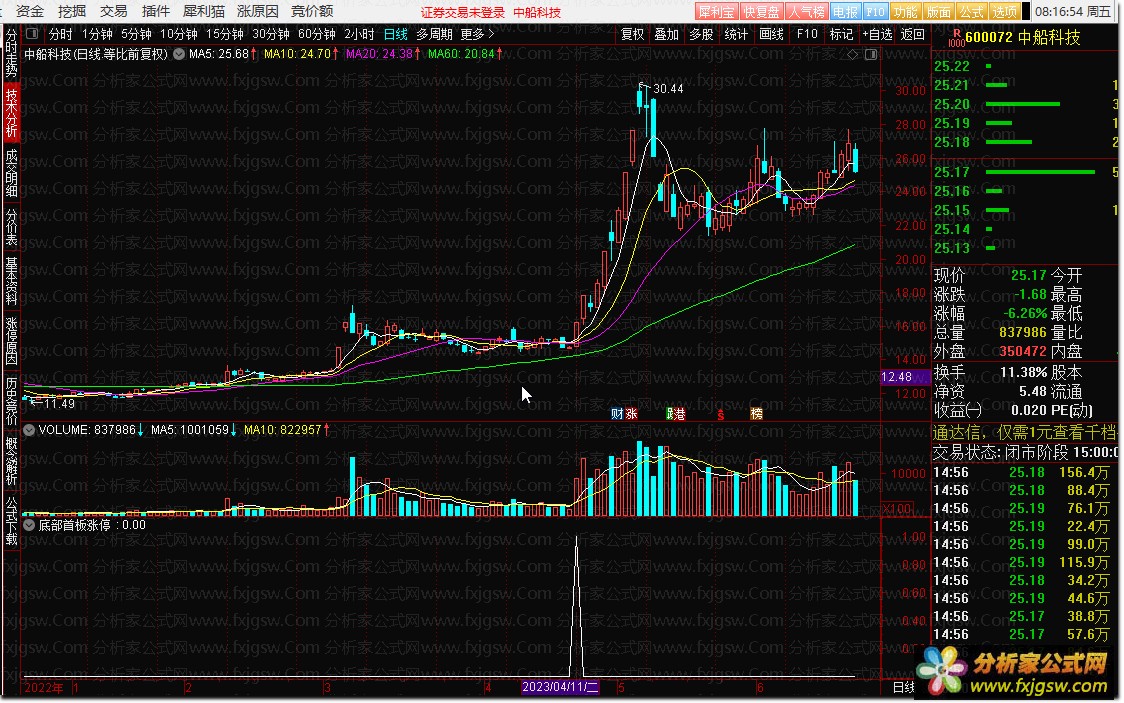Click the 证券交易未登录 login link
The height and width of the screenshot is (703, 1124).
[462, 12]
